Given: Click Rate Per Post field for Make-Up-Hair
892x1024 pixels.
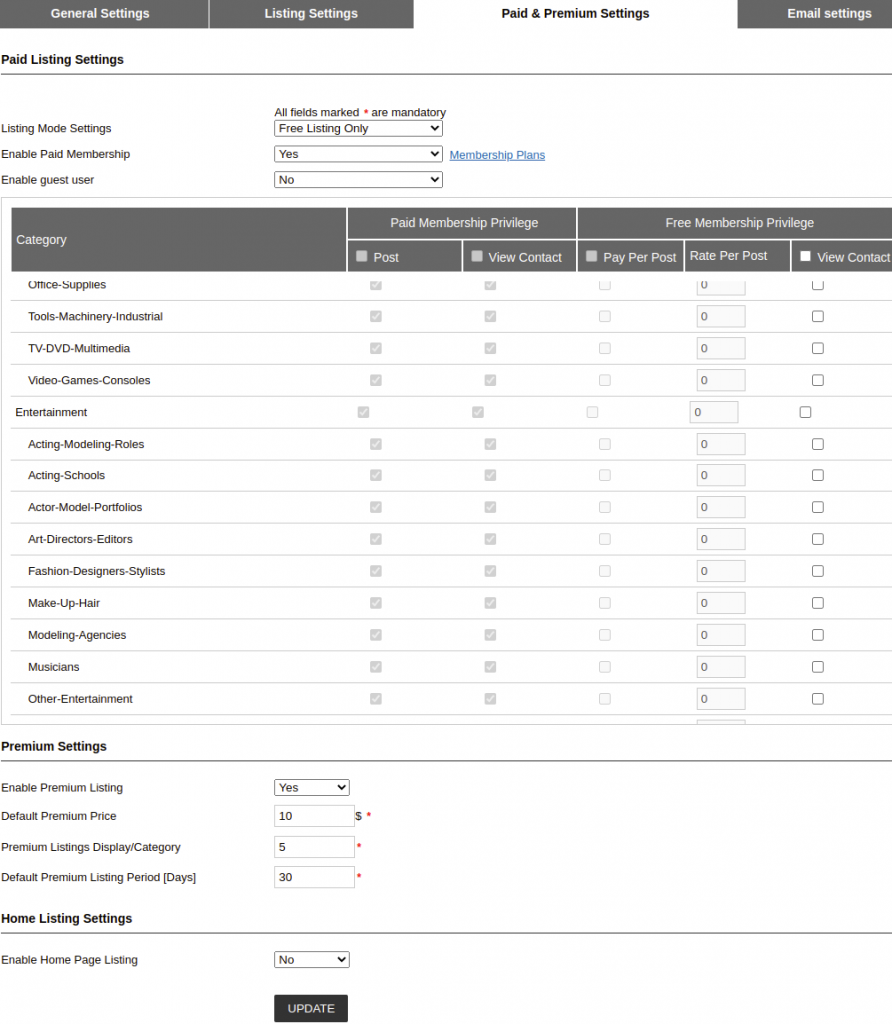Looking at the screenshot, I should 721,603.
